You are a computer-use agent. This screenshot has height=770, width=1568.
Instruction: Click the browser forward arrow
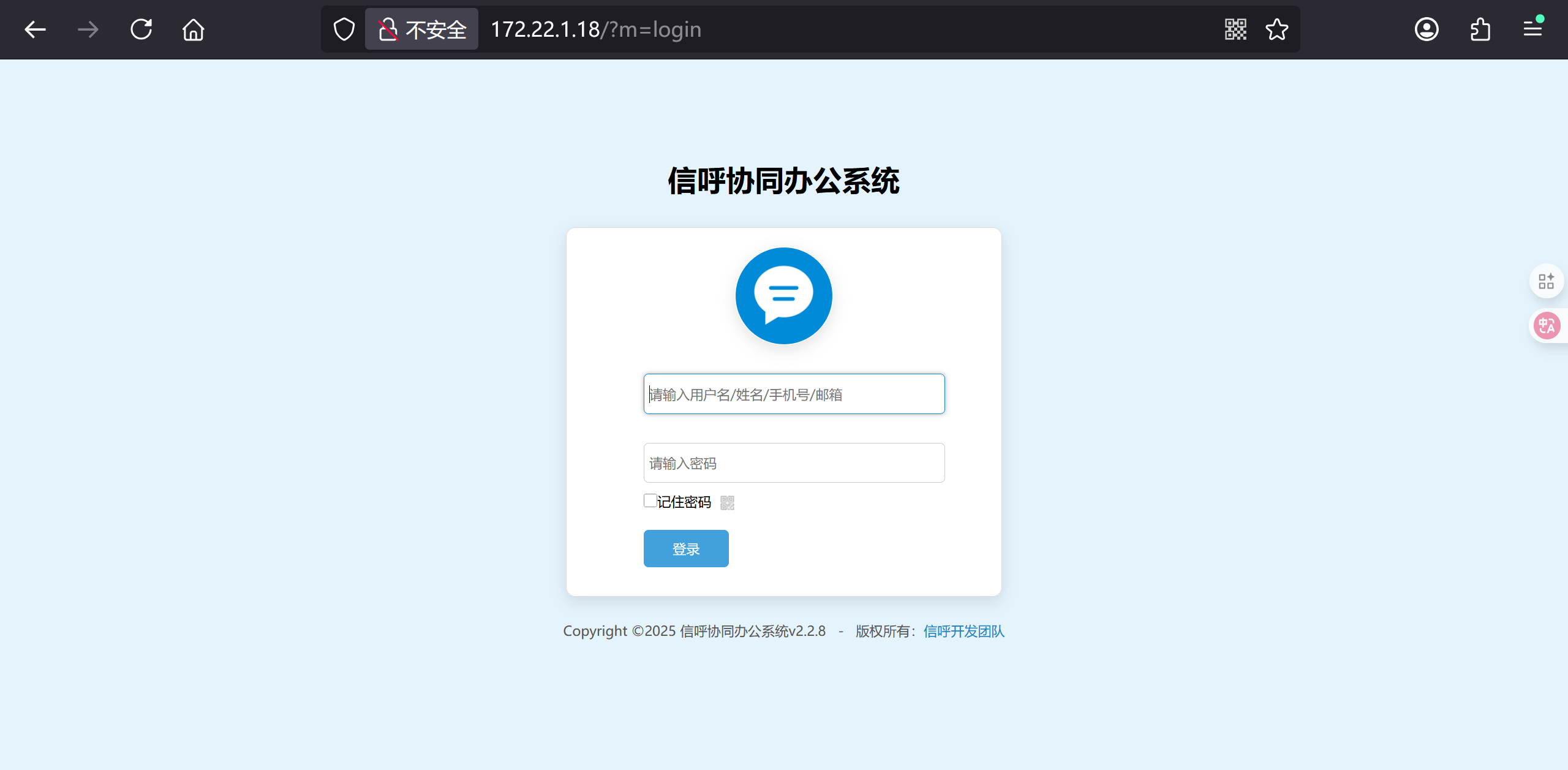pos(88,29)
